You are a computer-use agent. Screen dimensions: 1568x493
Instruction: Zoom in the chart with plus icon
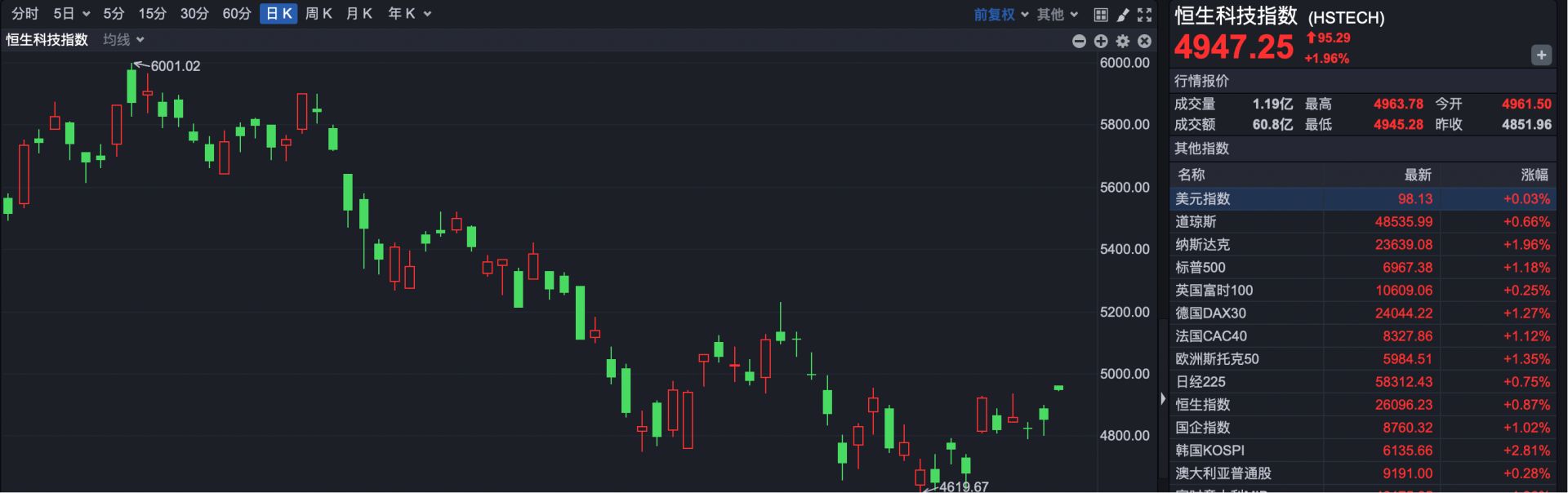[1101, 41]
